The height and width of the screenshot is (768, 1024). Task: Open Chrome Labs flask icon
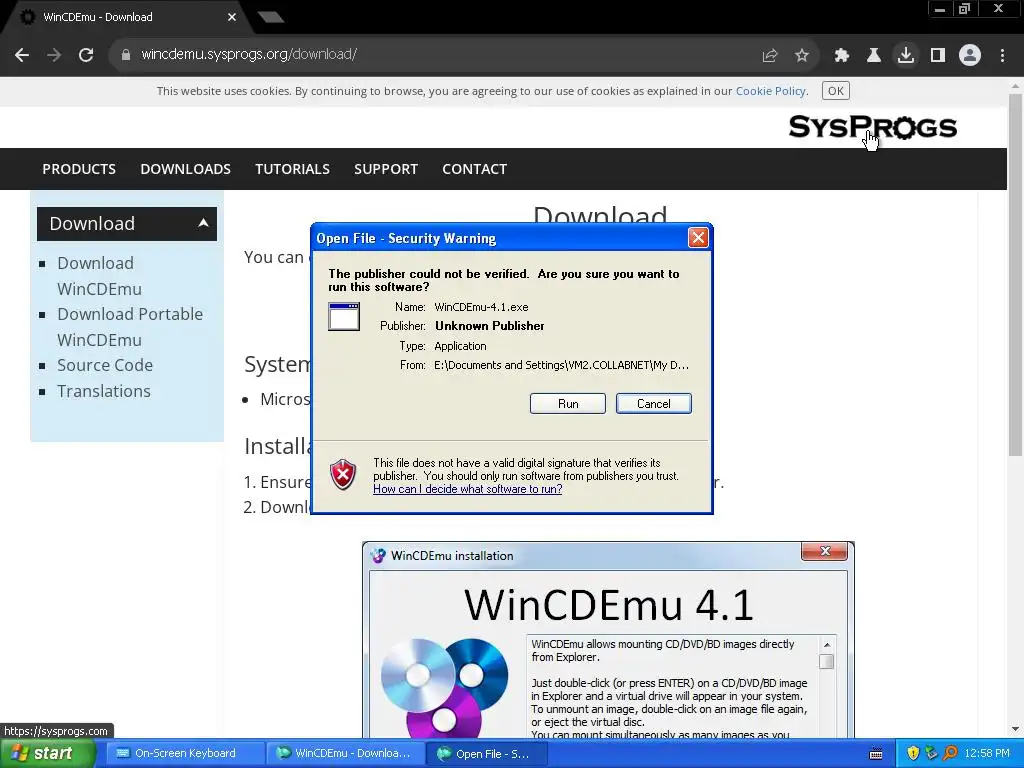pos(874,56)
